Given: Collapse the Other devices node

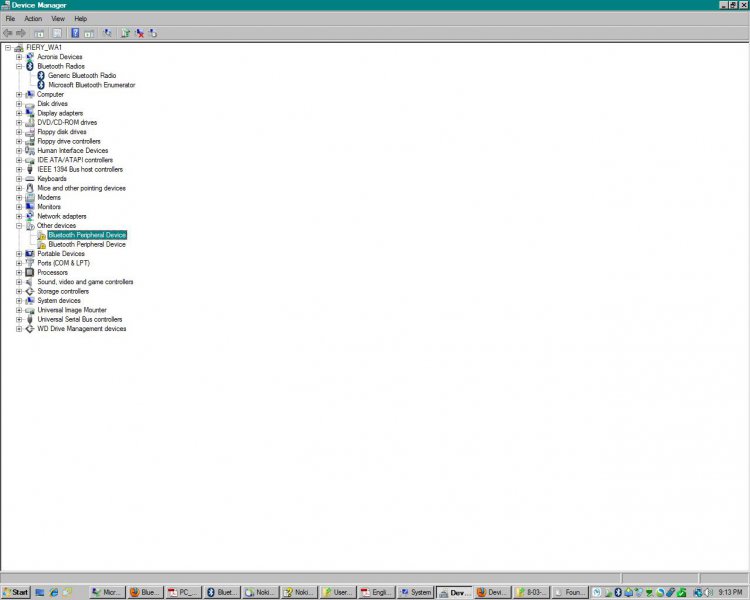Looking at the screenshot, I should (x=19, y=225).
